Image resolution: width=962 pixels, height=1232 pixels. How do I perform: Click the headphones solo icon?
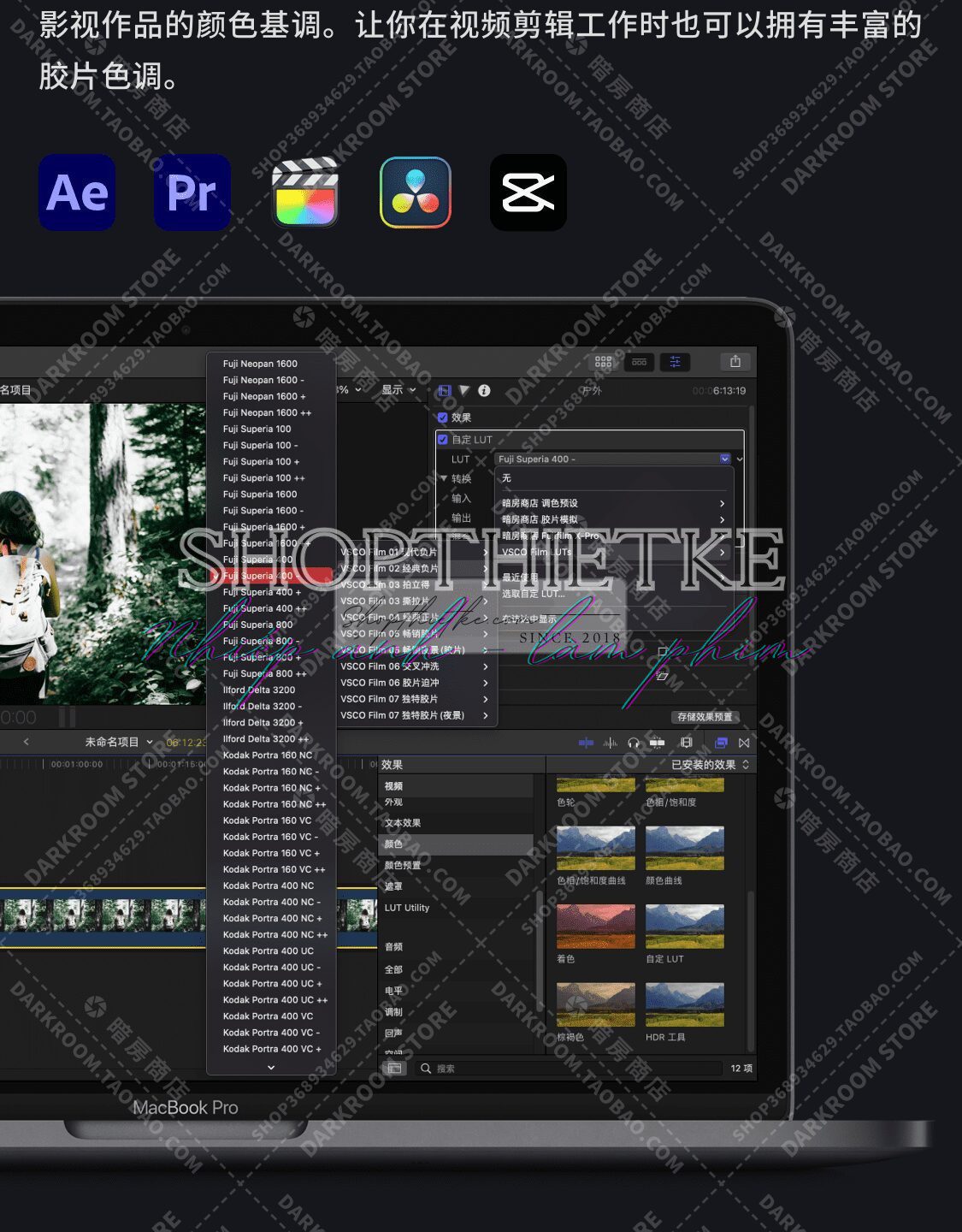click(633, 743)
